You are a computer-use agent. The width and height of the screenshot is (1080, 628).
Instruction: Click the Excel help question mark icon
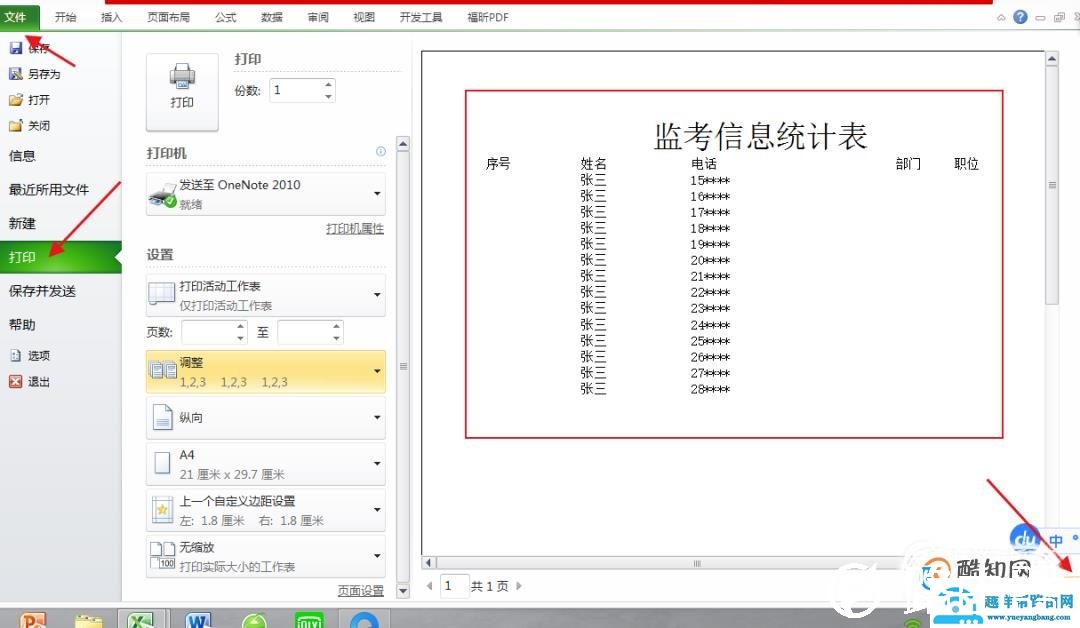[x=1021, y=17]
